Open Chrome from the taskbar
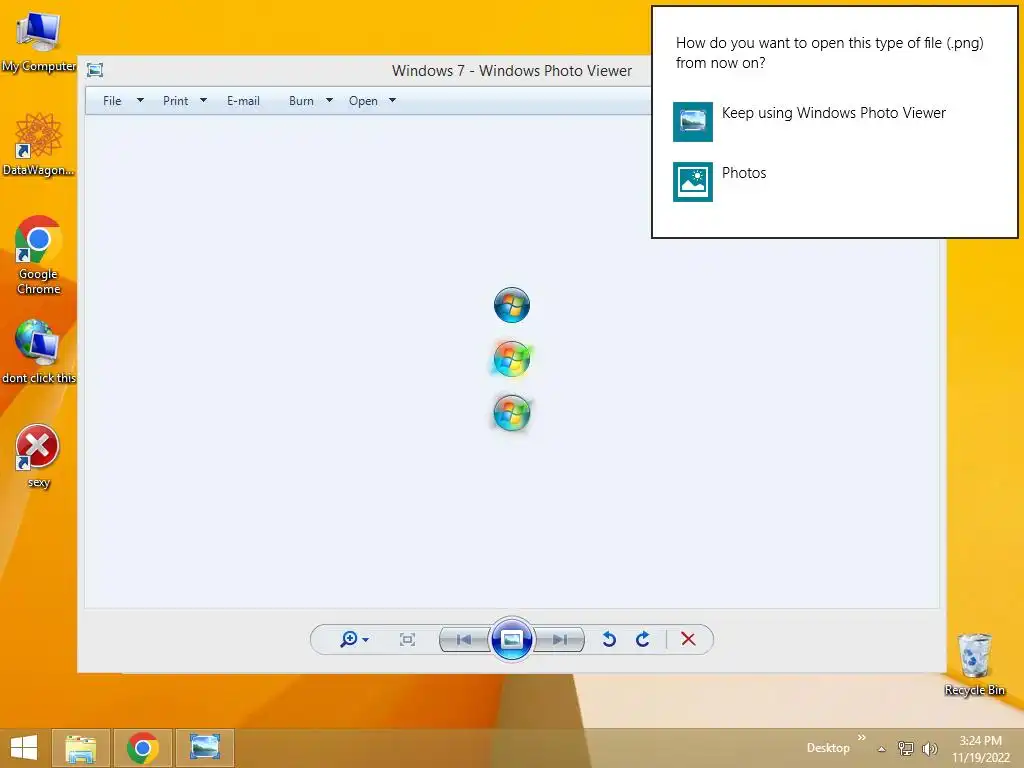The image size is (1024, 768). coord(142,748)
